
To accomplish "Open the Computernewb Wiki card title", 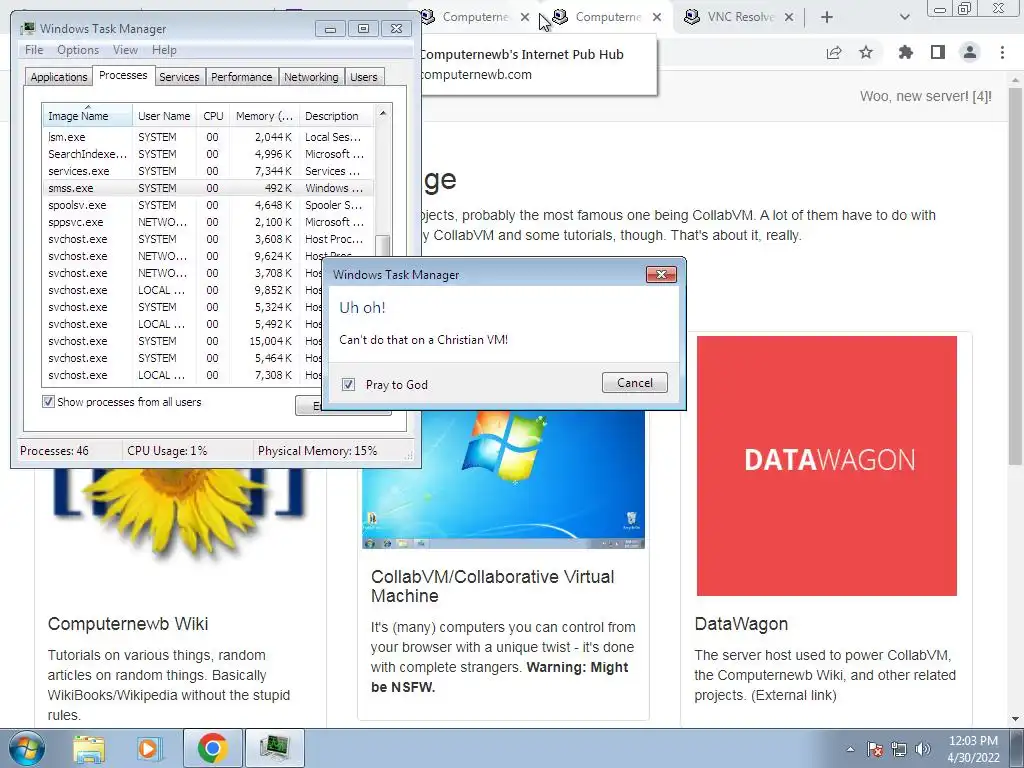I will pos(128,624).
